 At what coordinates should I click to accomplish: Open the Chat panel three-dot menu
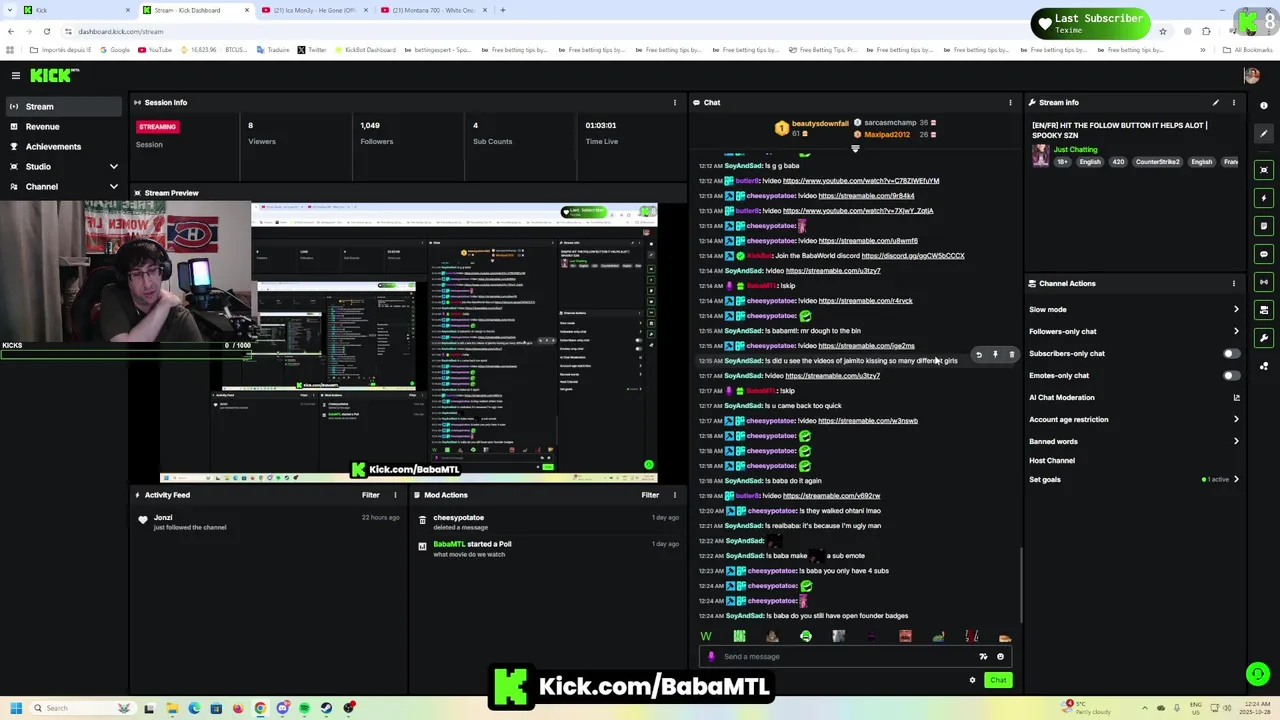click(1010, 102)
